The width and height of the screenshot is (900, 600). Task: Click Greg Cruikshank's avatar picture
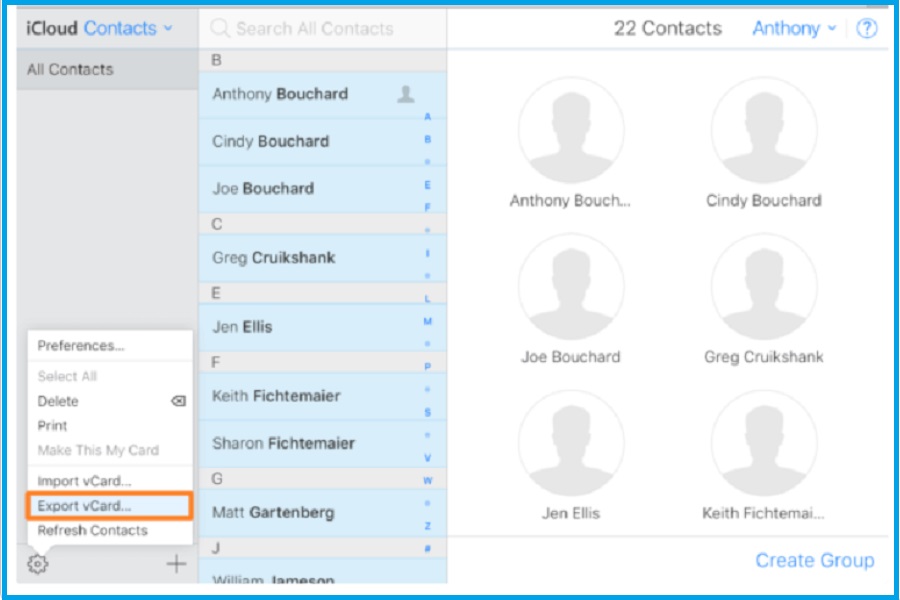click(763, 289)
